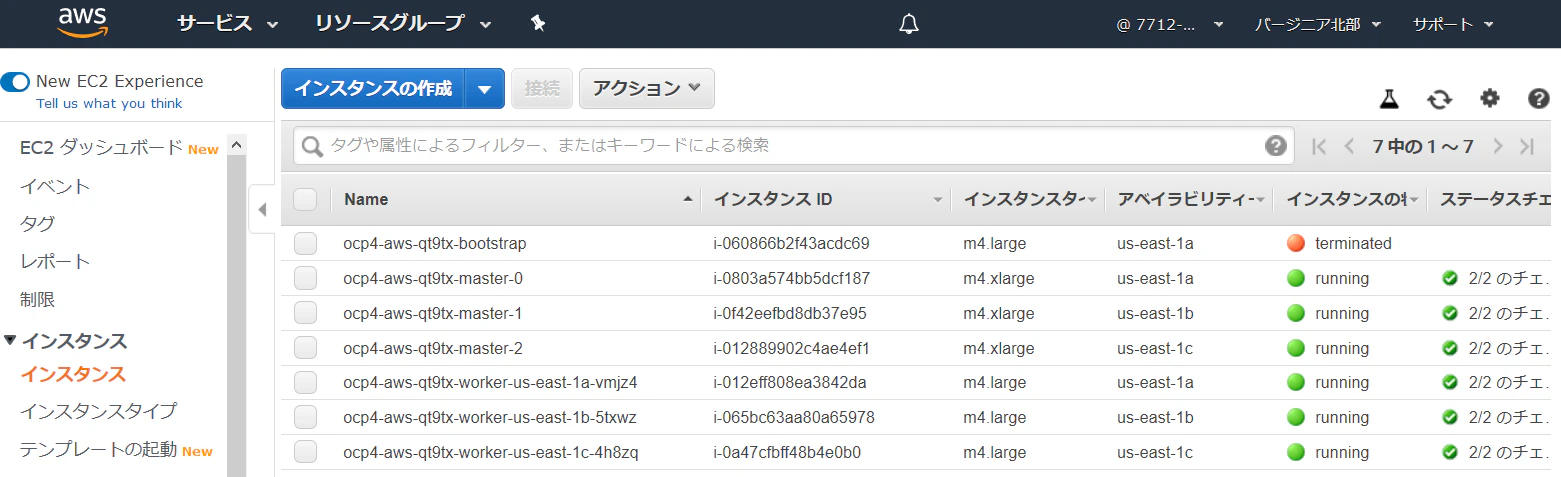Click the インスタンスの作成 button
This screenshot has height=477, width=1561.
pos(373,88)
